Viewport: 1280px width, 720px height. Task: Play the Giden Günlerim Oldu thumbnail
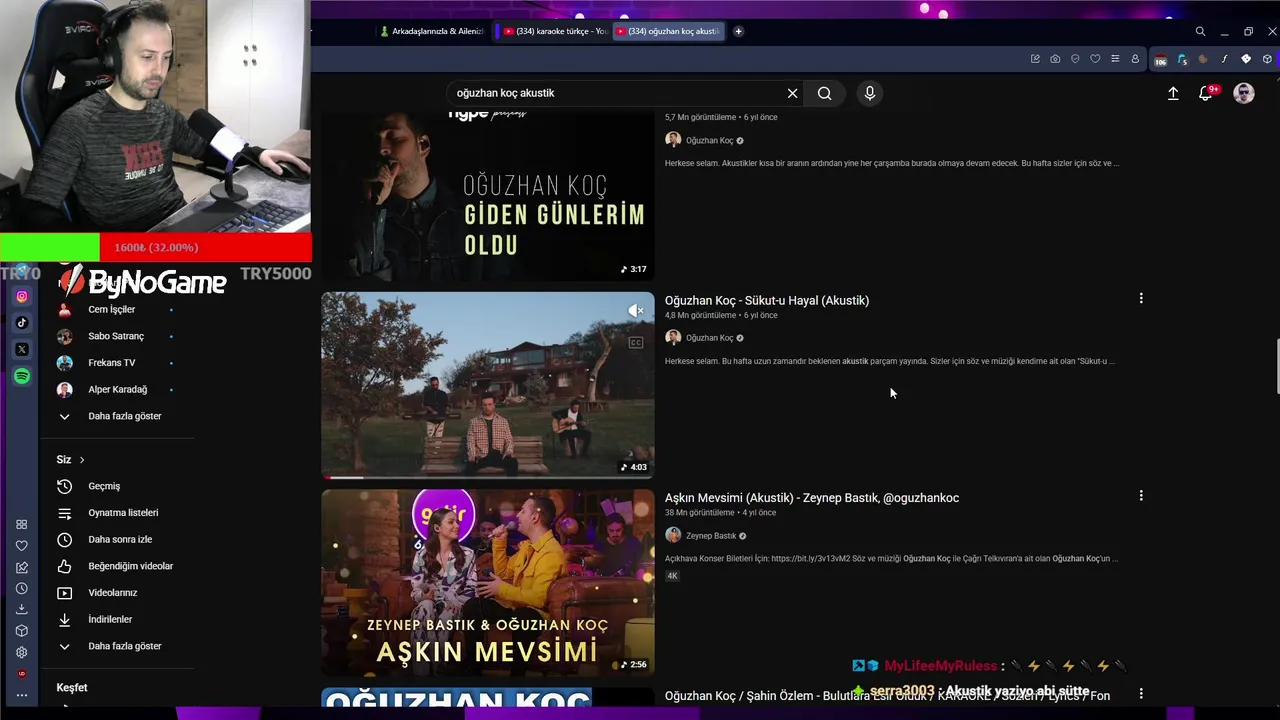488,195
